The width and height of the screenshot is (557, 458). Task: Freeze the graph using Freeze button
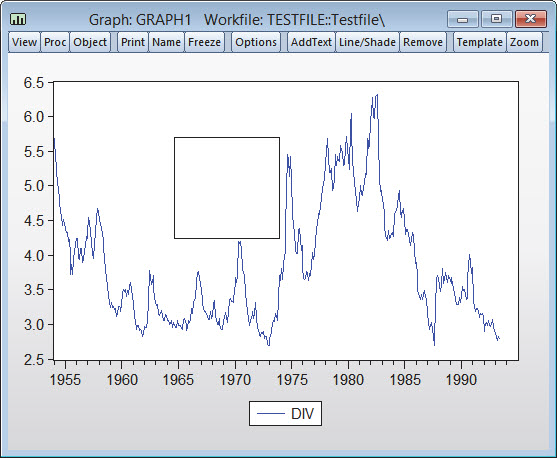[204, 42]
